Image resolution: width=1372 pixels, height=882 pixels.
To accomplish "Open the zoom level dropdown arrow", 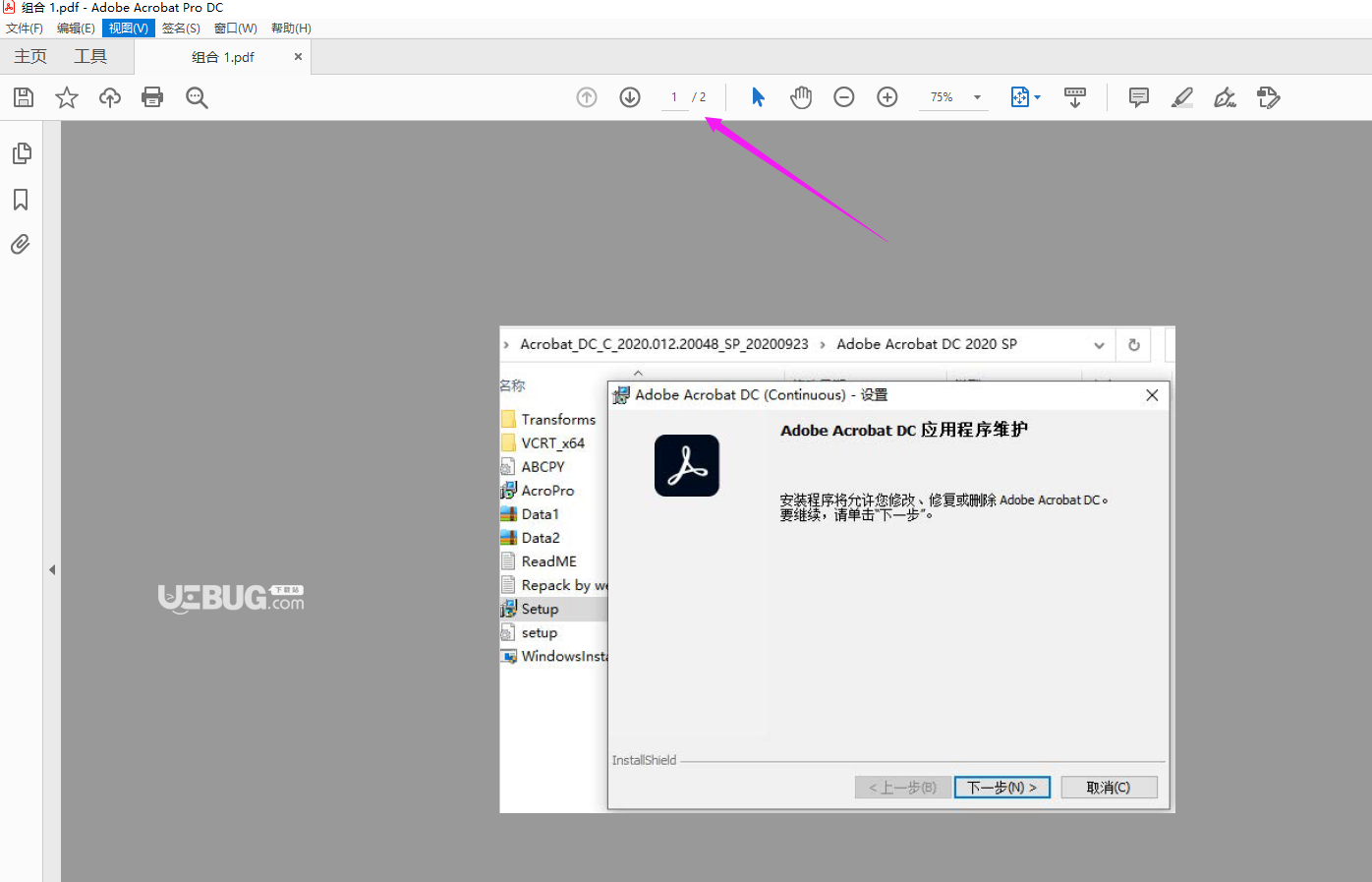I will click(977, 97).
